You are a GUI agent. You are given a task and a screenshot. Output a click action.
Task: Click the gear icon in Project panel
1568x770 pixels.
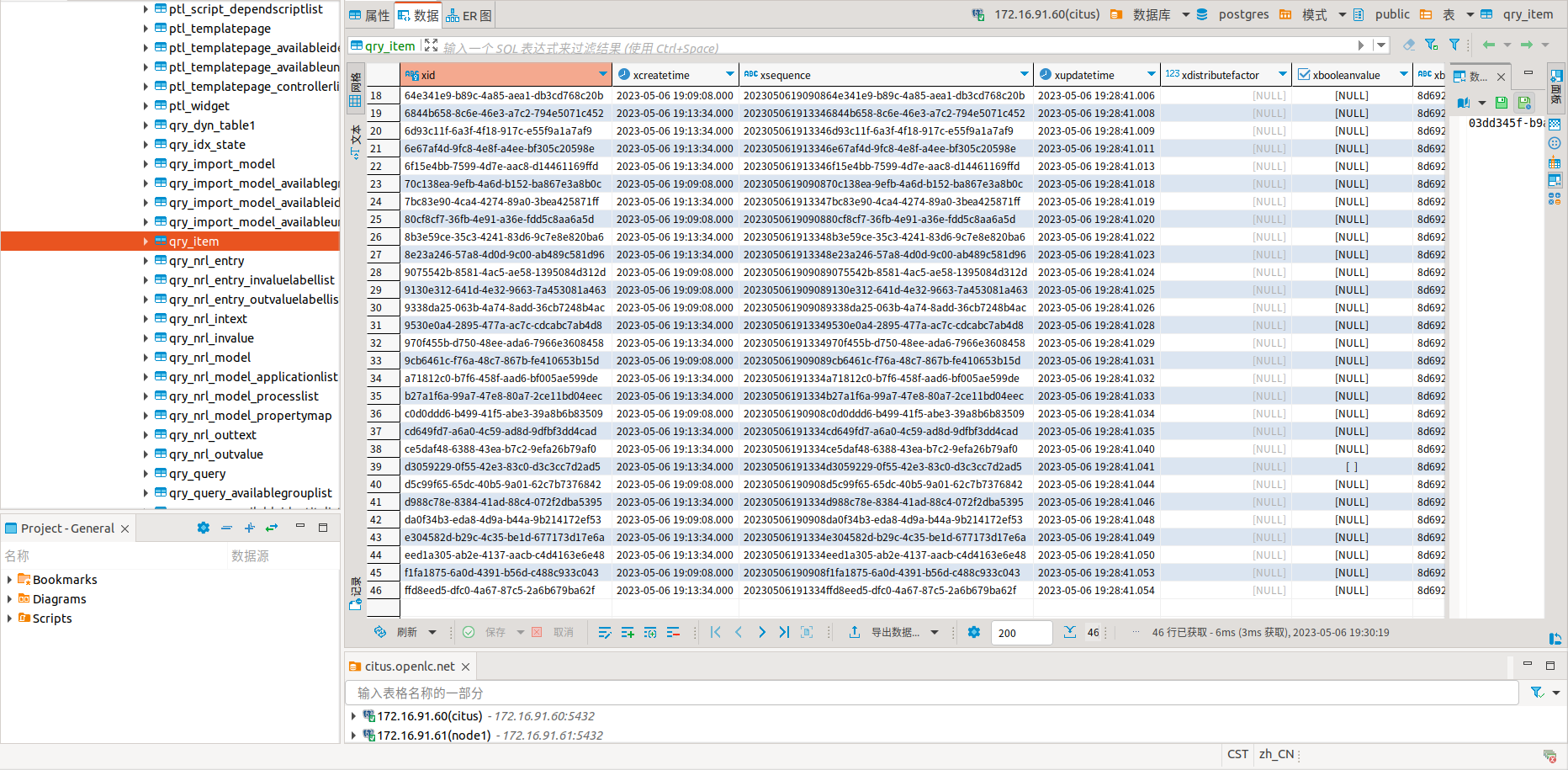(203, 528)
